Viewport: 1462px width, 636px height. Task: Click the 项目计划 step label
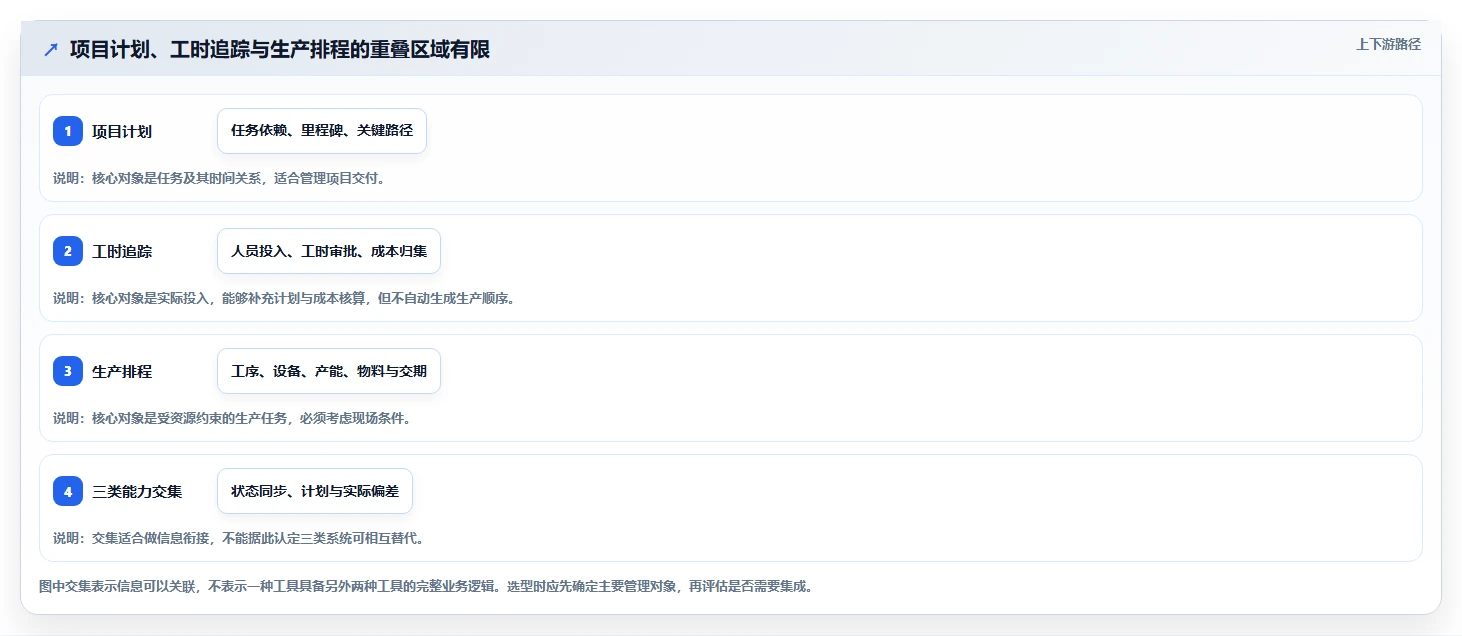click(122, 131)
